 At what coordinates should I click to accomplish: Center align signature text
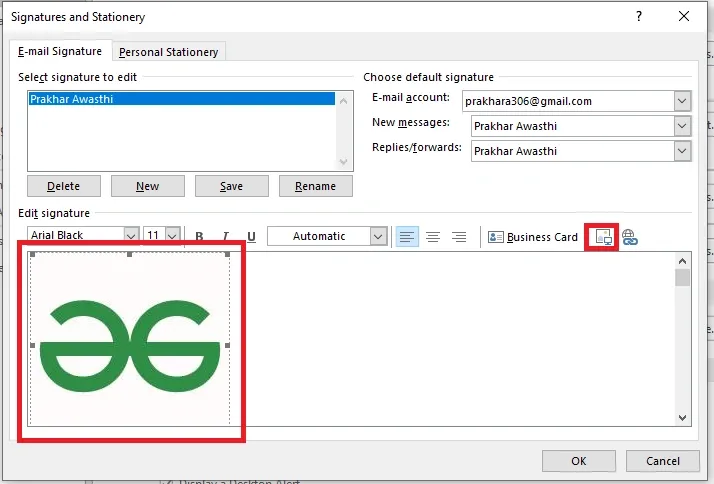pyautogui.click(x=433, y=237)
